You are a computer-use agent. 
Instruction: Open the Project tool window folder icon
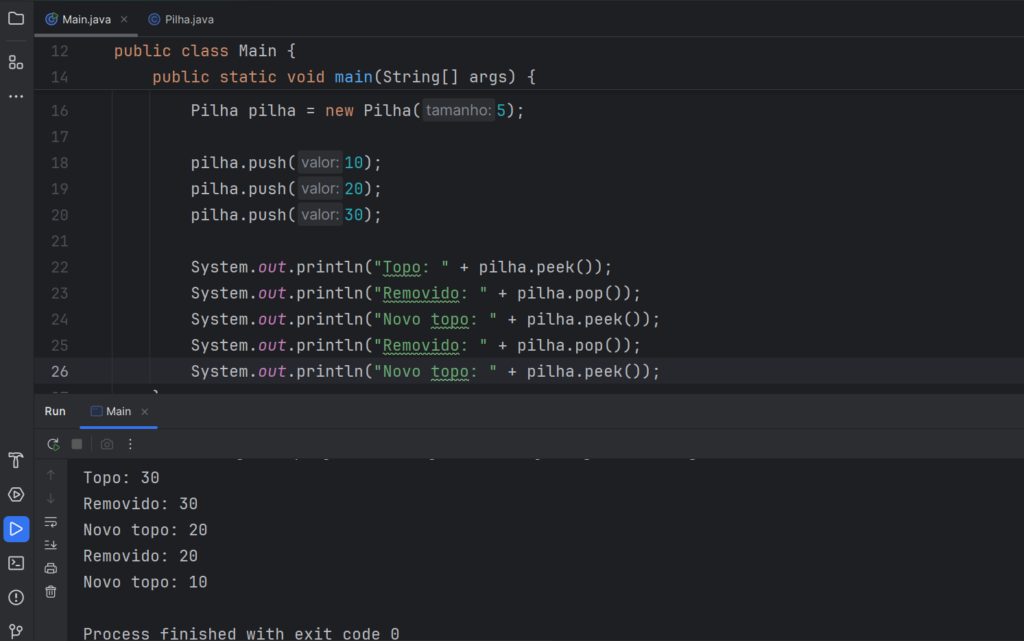point(15,18)
